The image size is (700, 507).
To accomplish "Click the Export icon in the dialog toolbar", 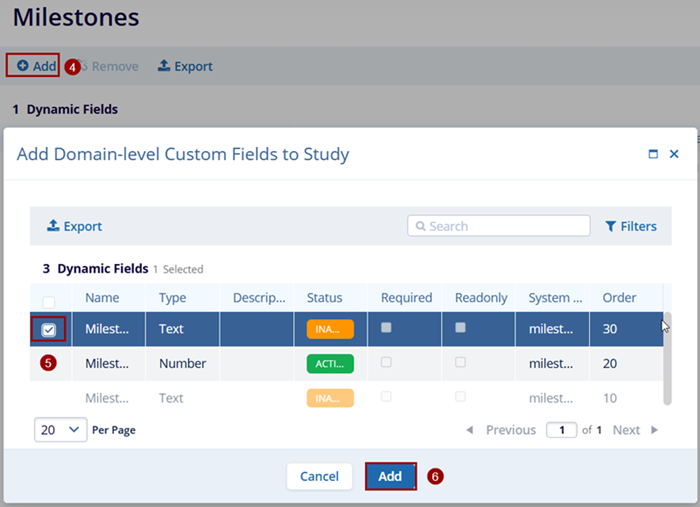I will tap(54, 227).
